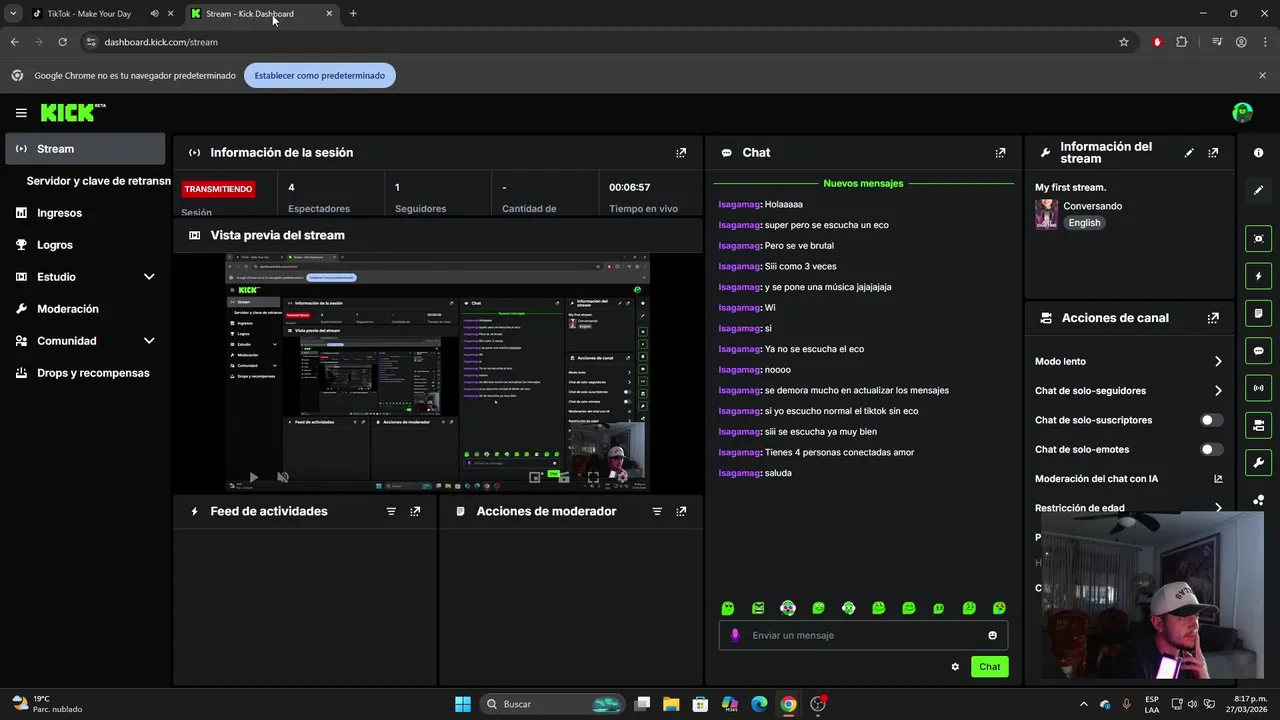The height and width of the screenshot is (720, 1280).
Task: Toggle the session info broadcast widget in right sidebar
Action: [x=1258, y=388]
